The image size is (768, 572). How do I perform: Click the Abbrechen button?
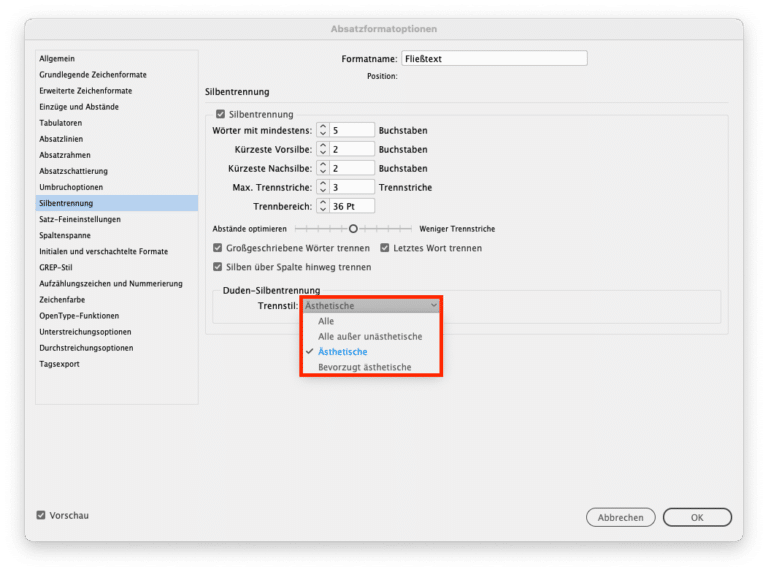pos(621,517)
